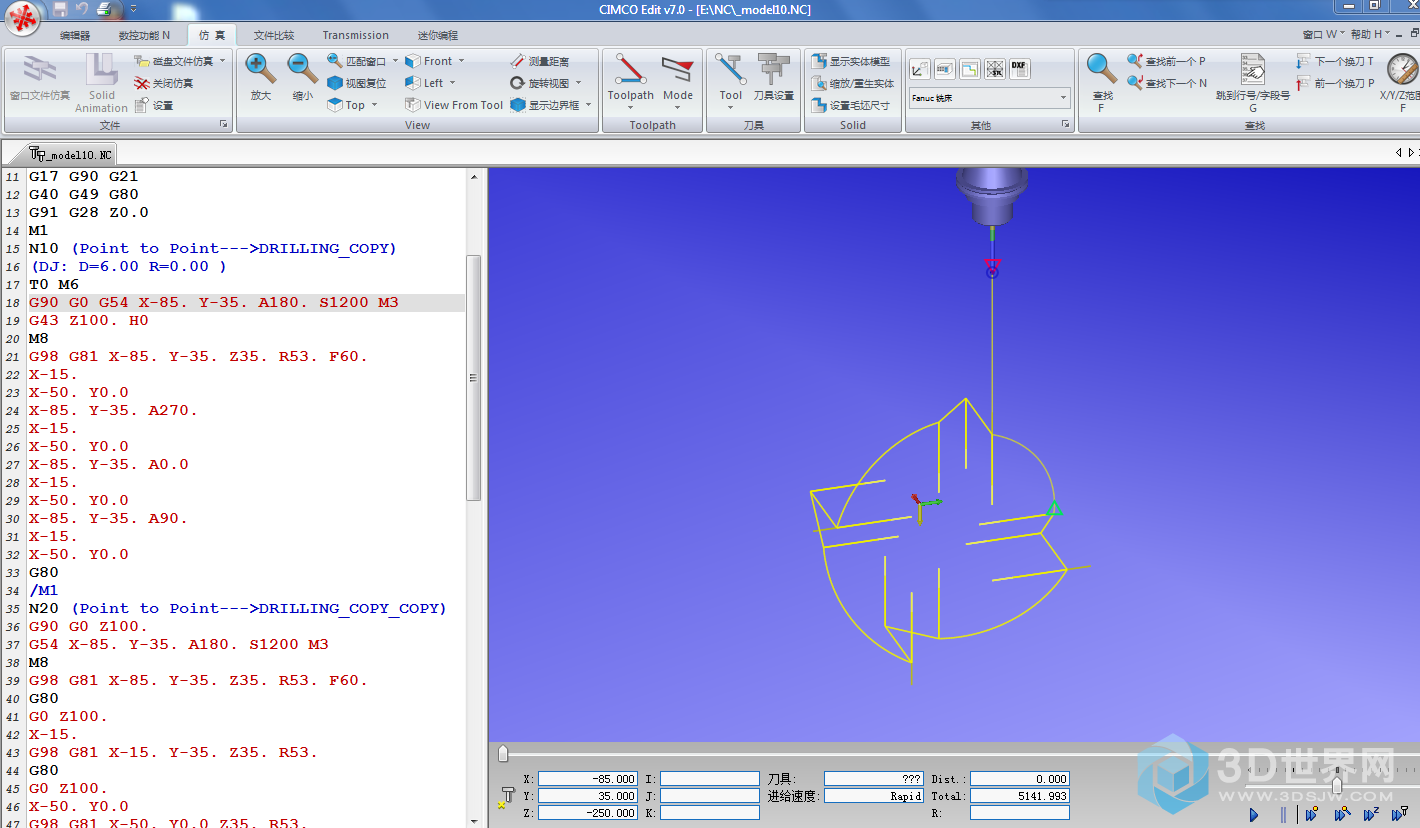Choose Rotate View (旋转视图)
This screenshot has height=828, width=1420.
click(x=539, y=83)
